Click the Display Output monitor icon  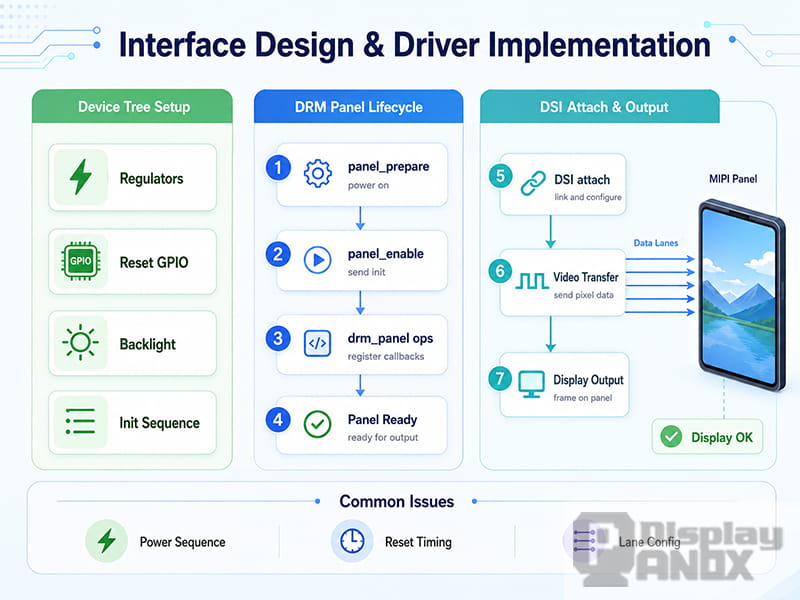click(532, 384)
